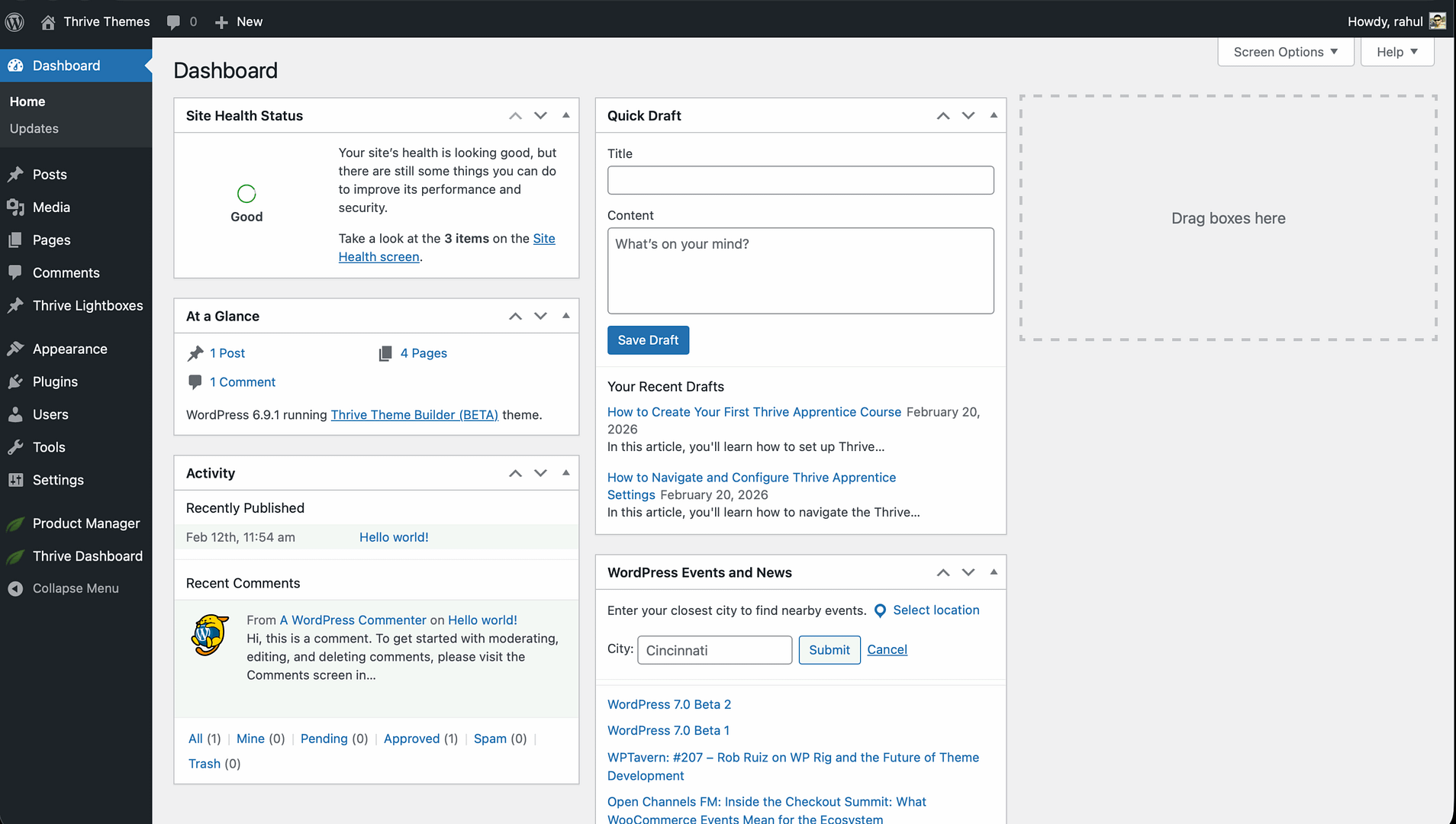Image resolution: width=1456 pixels, height=824 pixels.
Task: Click the Collapse Menu arrow icon
Action: tap(15, 589)
